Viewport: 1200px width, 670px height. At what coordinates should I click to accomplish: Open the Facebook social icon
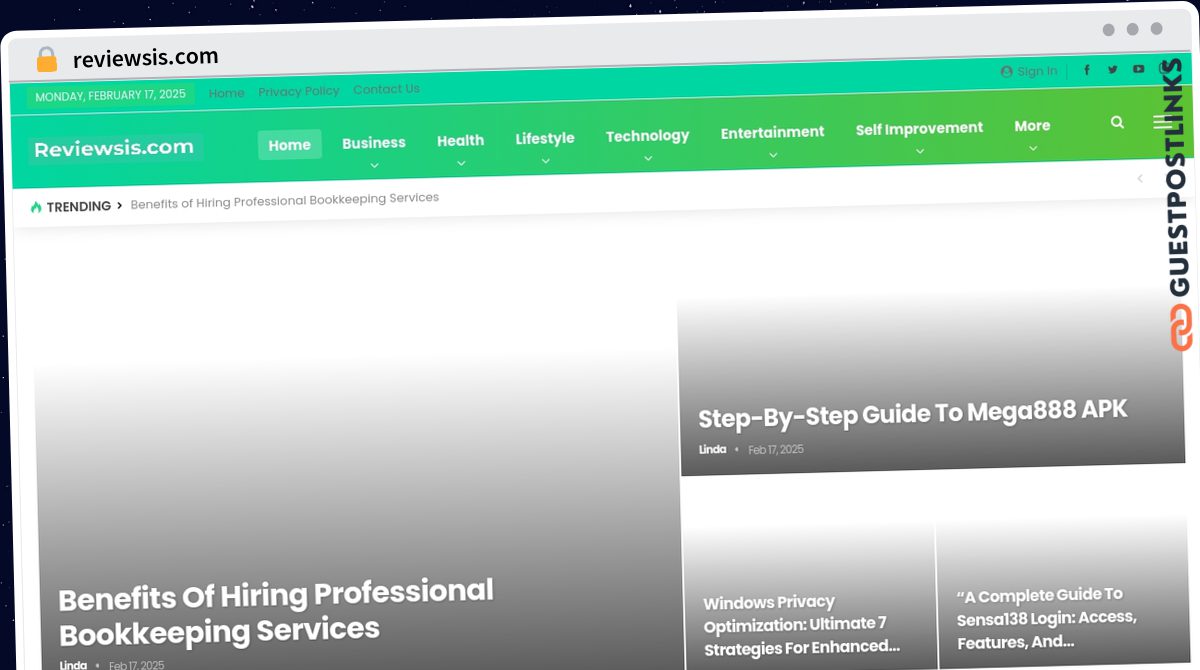(x=1087, y=70)
